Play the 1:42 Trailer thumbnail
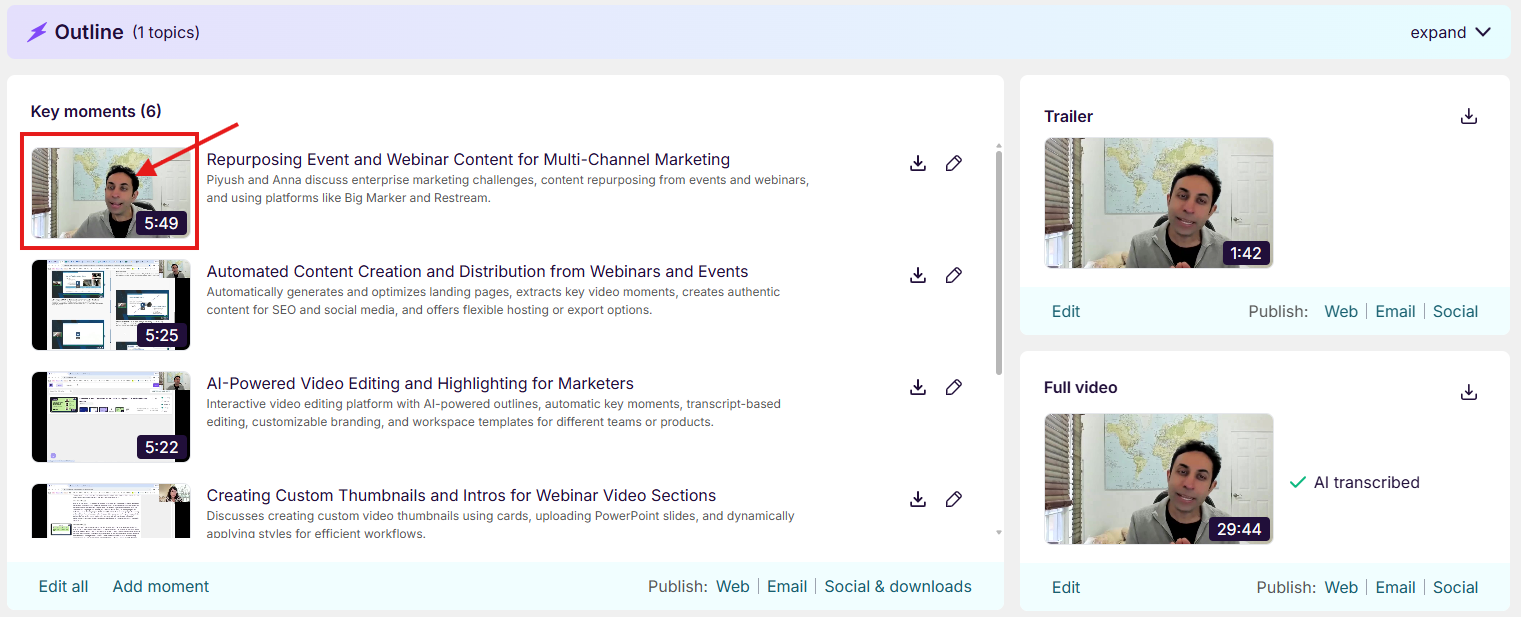 tap(1159, 203)
